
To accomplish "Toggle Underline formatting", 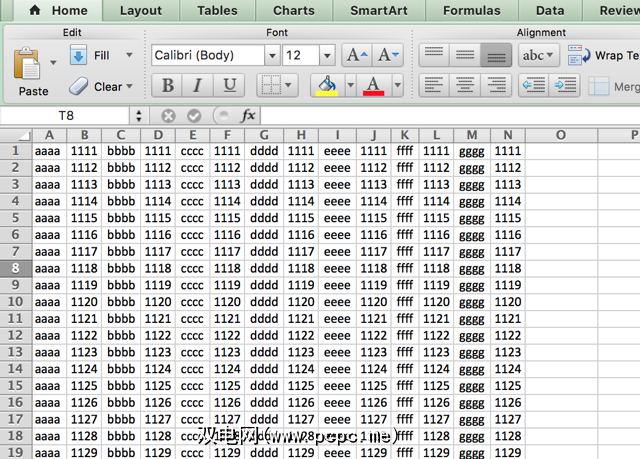I will 230,86.
